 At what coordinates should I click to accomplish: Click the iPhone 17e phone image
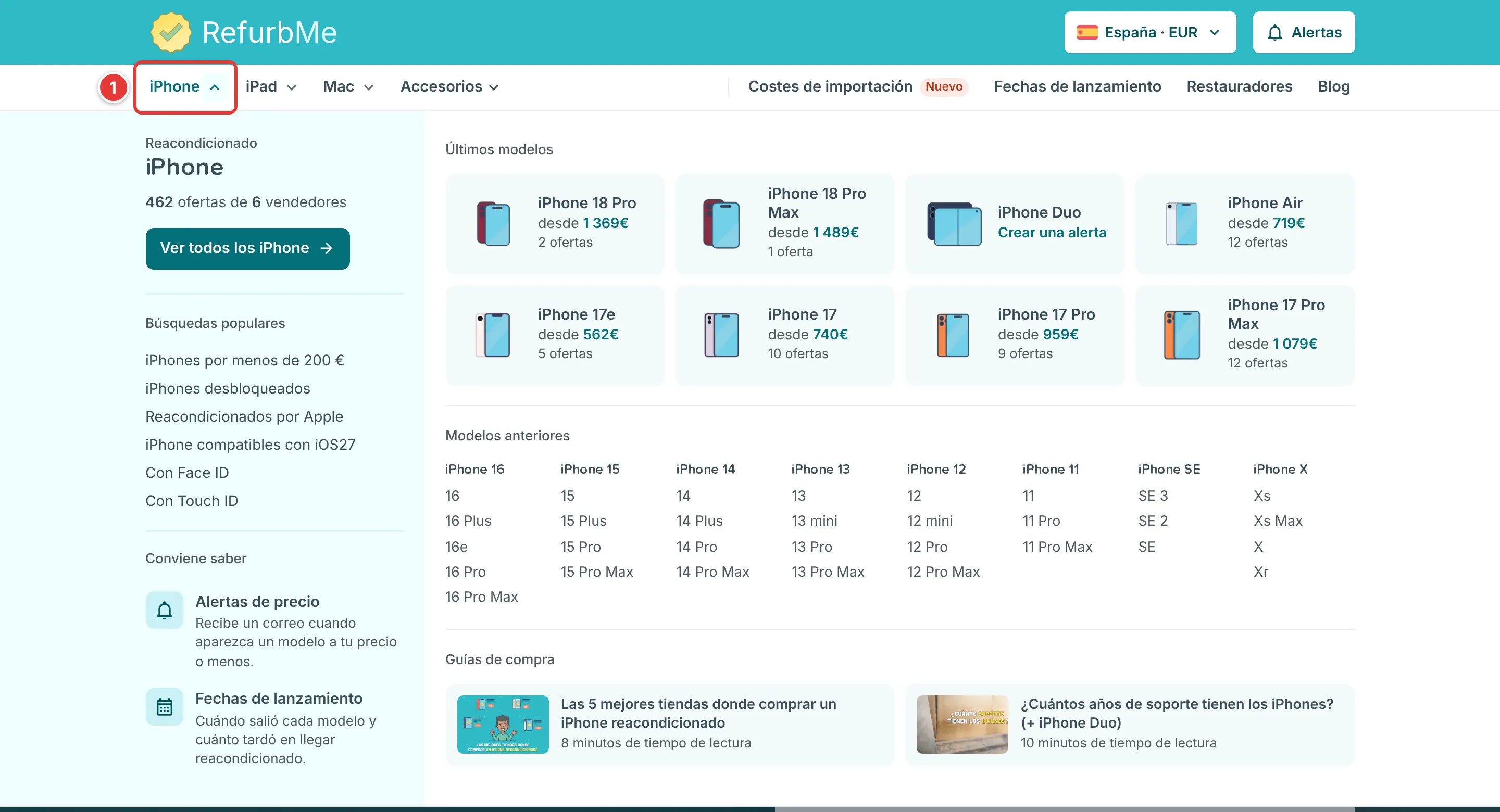(493, 335)
